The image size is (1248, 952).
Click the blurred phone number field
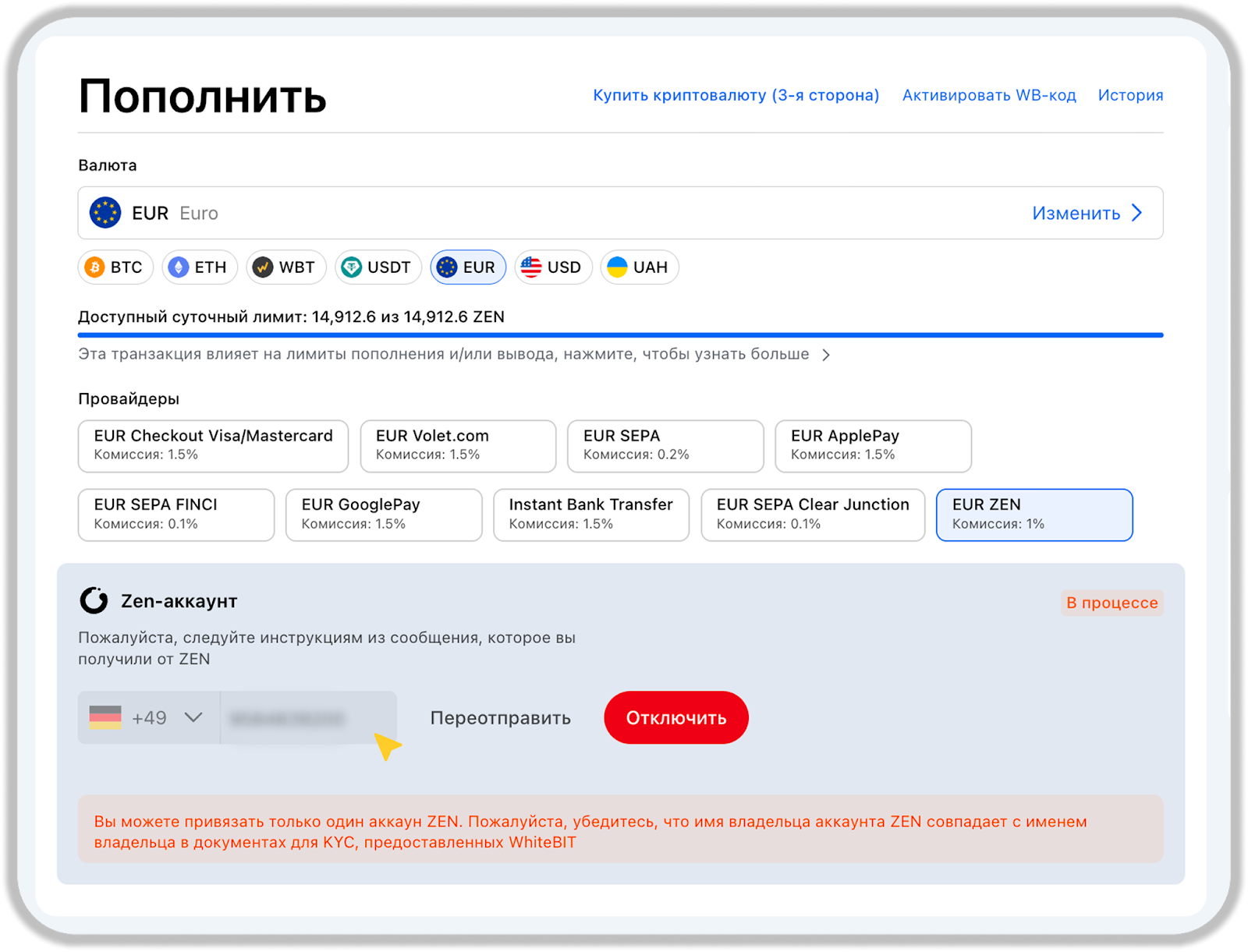[x=308, y=718]
